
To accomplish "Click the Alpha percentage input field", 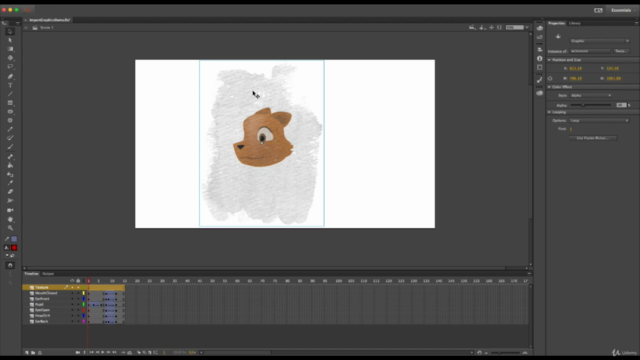I will tap(621, 105).
